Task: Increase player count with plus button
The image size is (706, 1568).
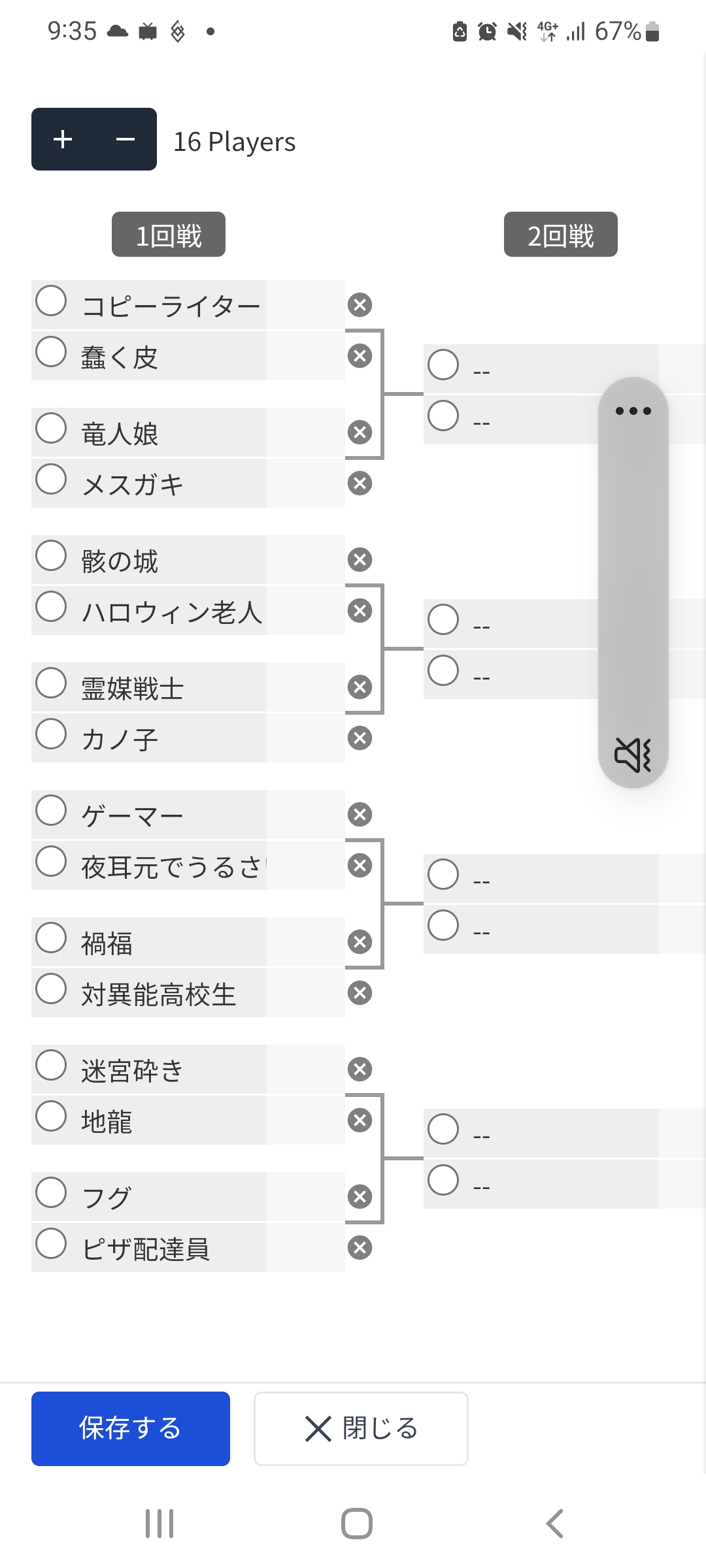Action: 63,139
